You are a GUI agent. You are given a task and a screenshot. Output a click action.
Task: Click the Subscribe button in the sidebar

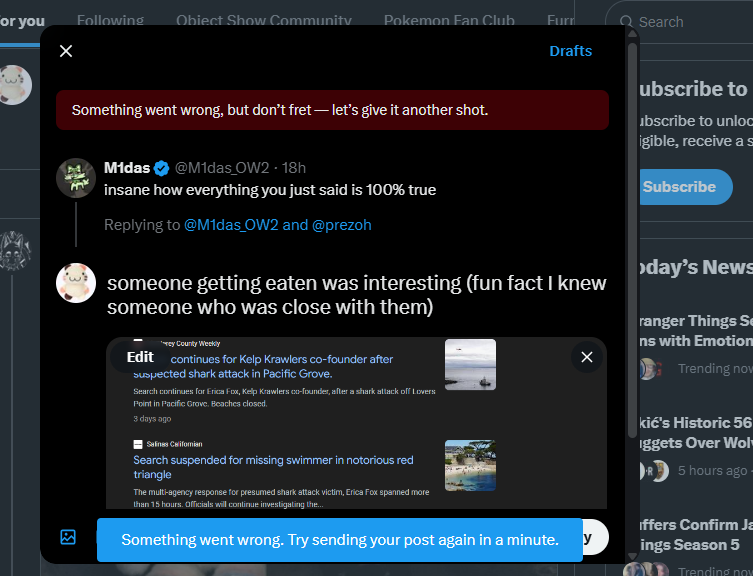684,187
